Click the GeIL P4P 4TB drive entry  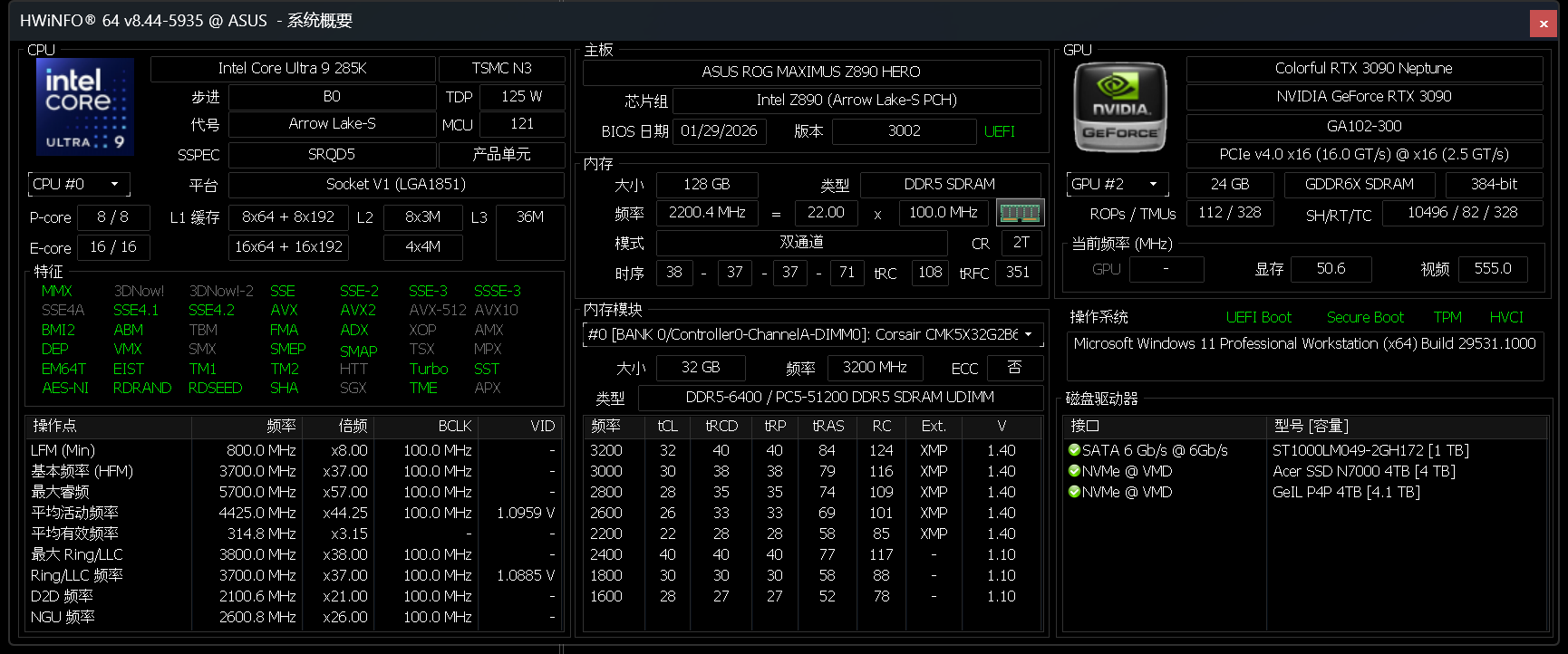click(1346, 492)
